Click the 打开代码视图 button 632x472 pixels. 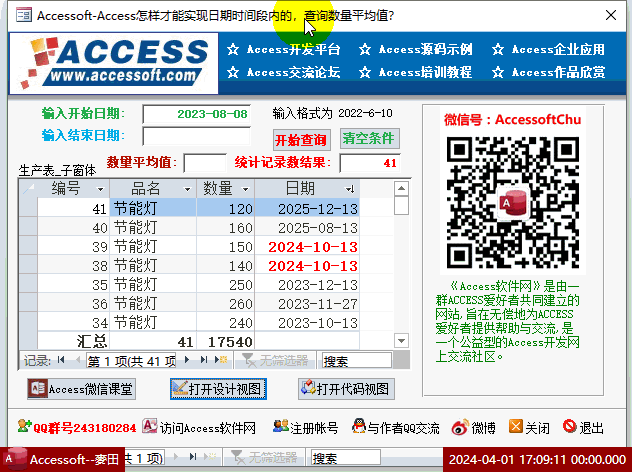(x=346, y=389)
